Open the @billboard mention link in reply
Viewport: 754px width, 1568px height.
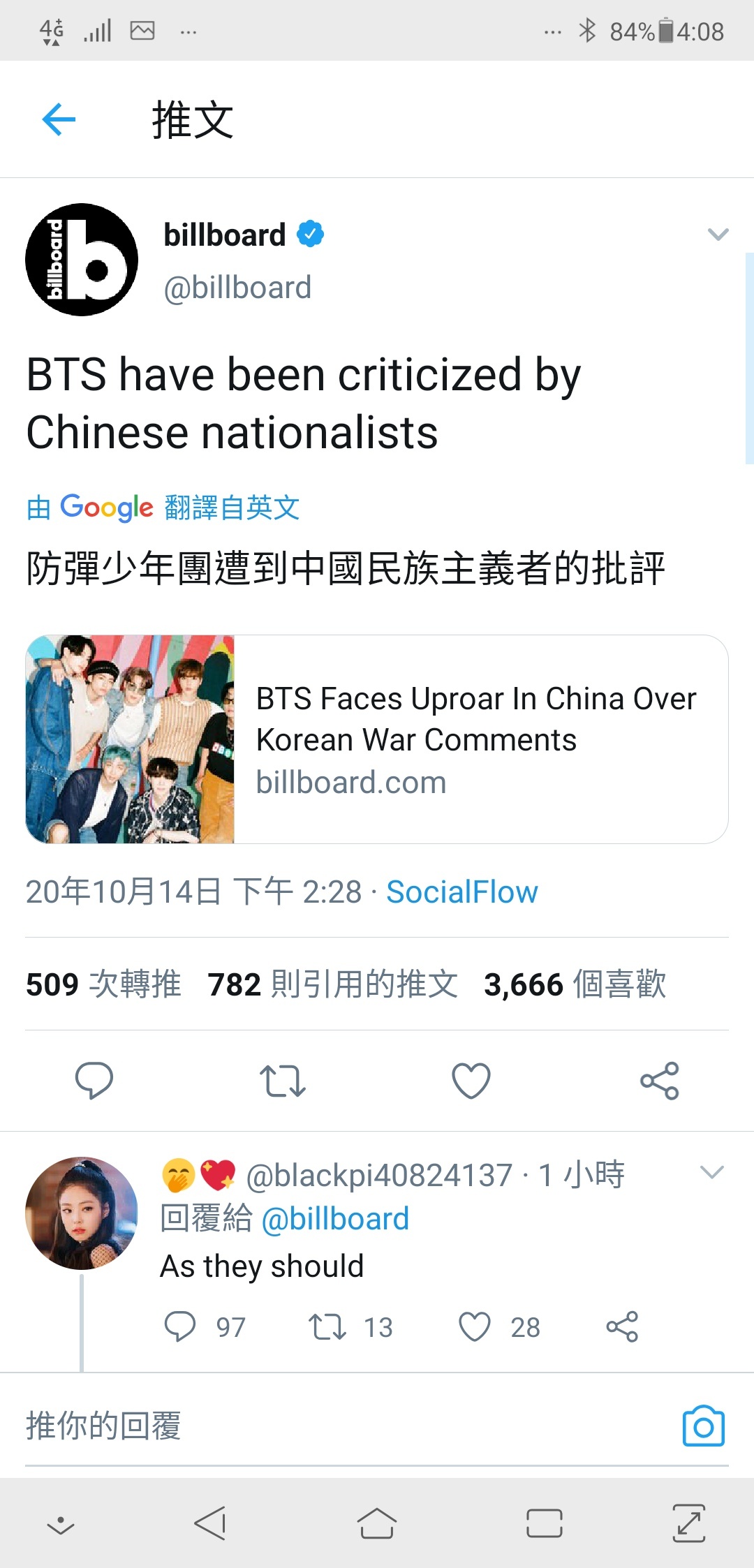point(335,1219)
